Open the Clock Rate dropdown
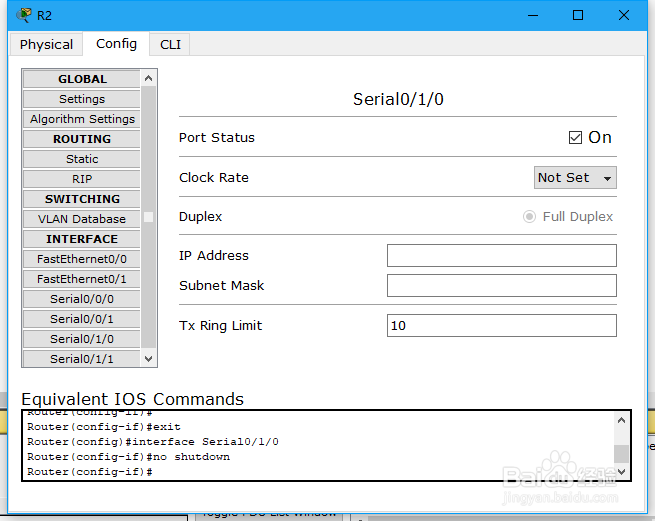 pyautogui.click(x=575, y=178)
